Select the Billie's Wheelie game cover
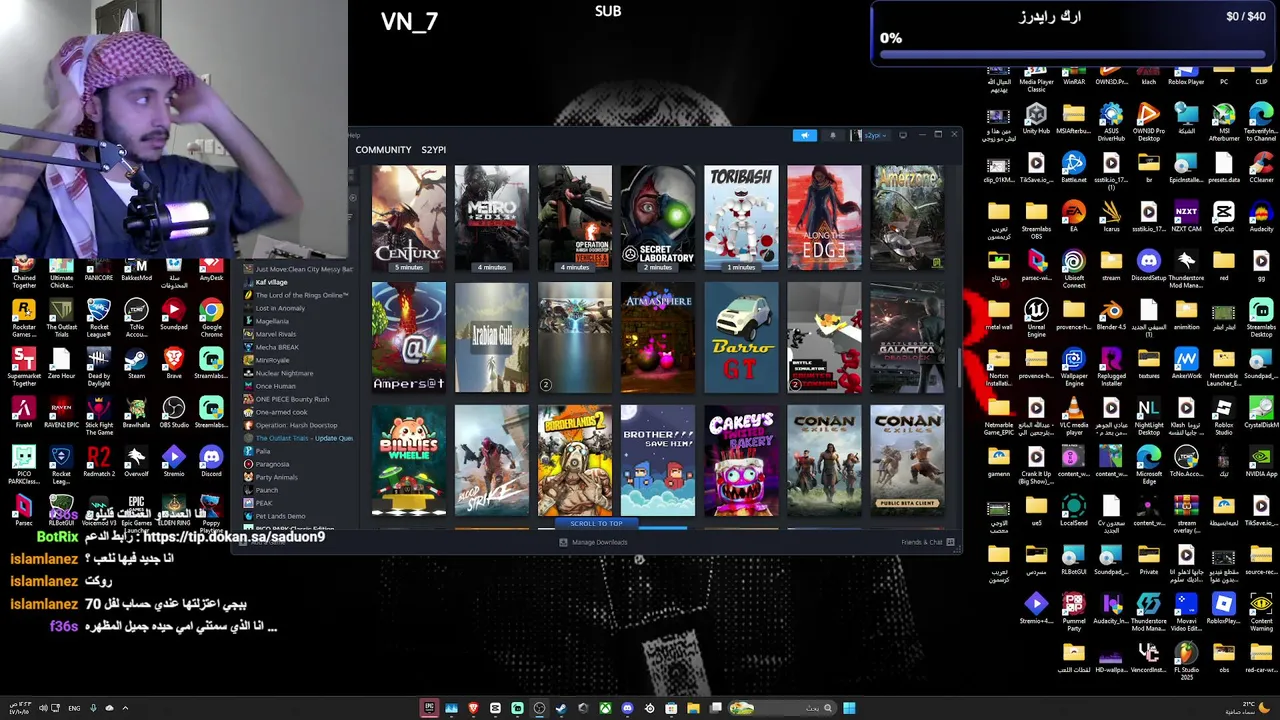The height and width of the screenshot is (720, 1280). coord(409,460)
